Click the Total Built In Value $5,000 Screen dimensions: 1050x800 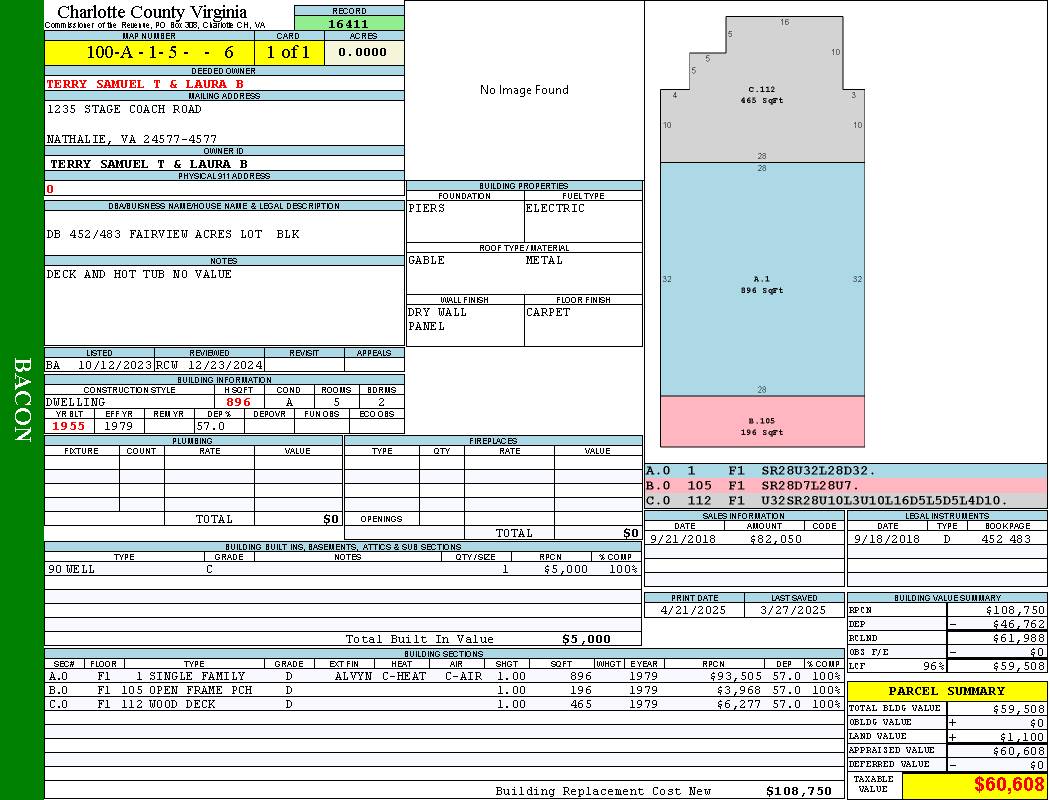587,639
